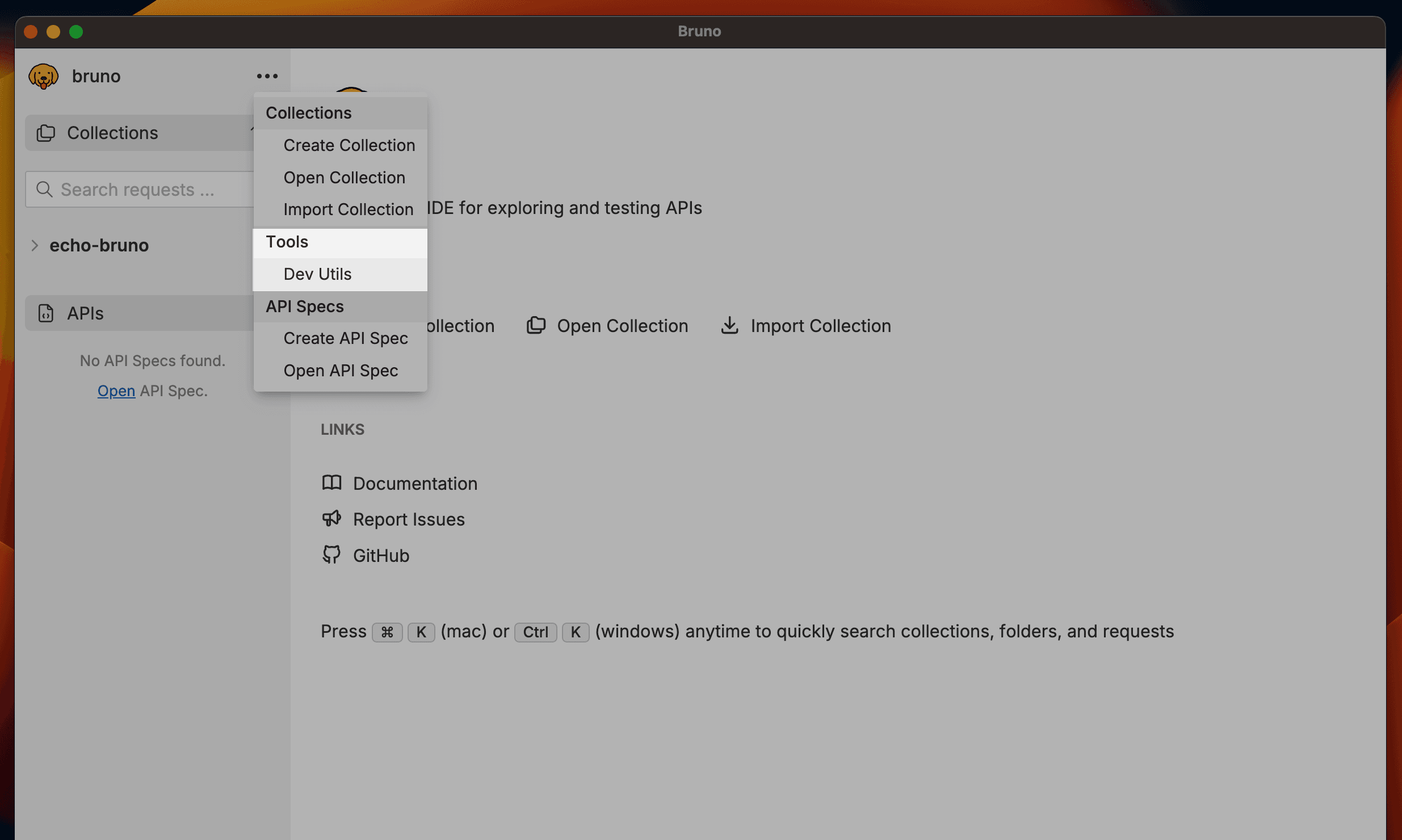The height and width of the screenshot is (840, 1402).
Task: Select Create API Spec menu item
Action: pyautogui.click(x=346, y=338)
